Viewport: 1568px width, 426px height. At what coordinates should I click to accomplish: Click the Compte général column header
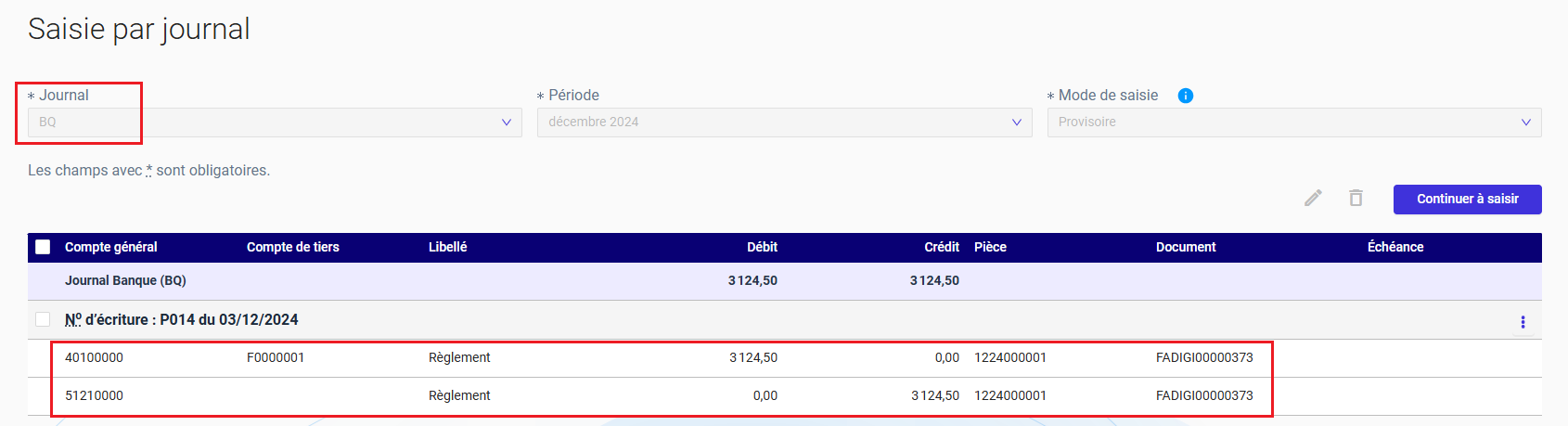111,247
